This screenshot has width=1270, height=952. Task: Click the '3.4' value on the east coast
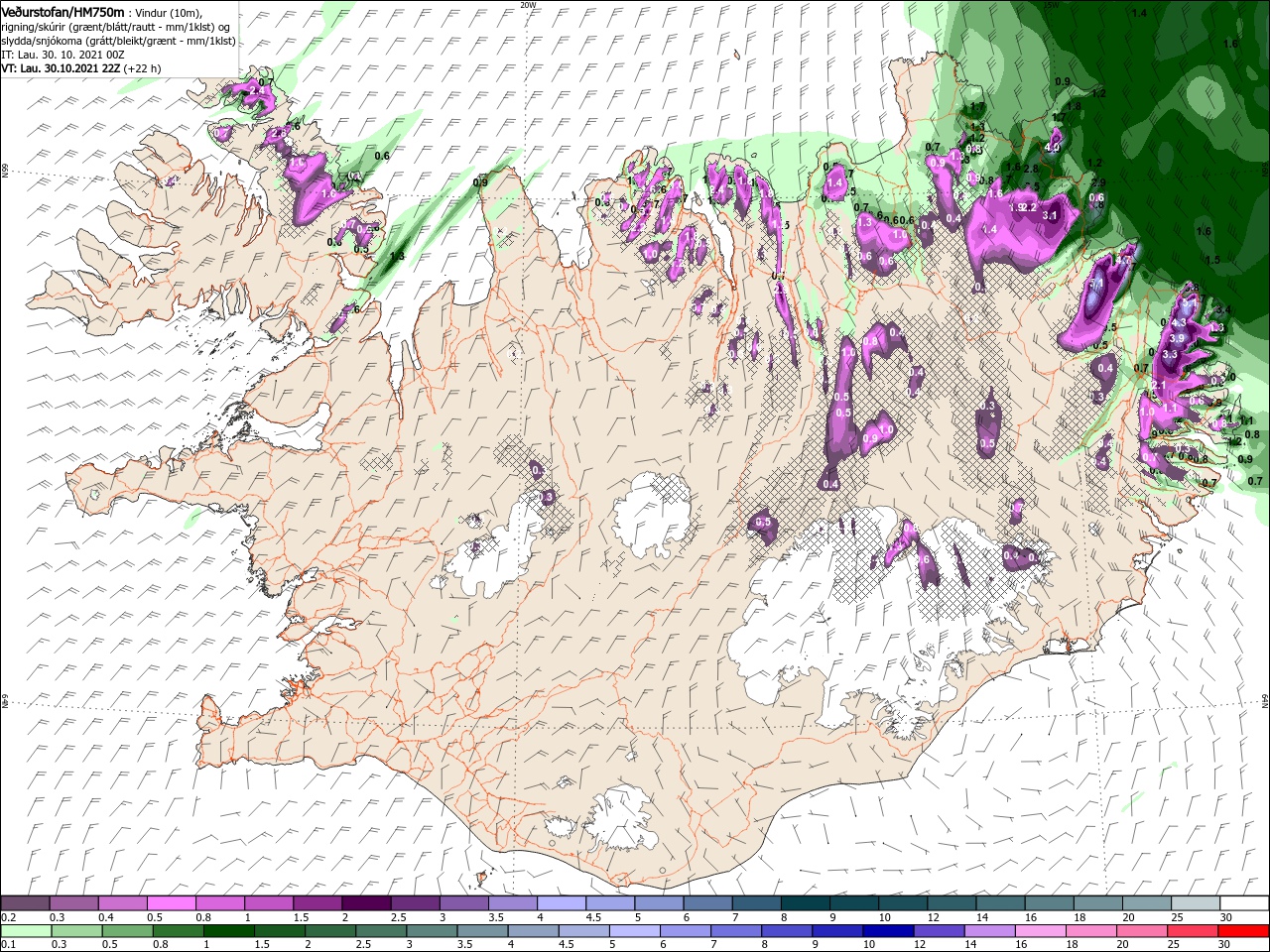tap(1222, 310)
